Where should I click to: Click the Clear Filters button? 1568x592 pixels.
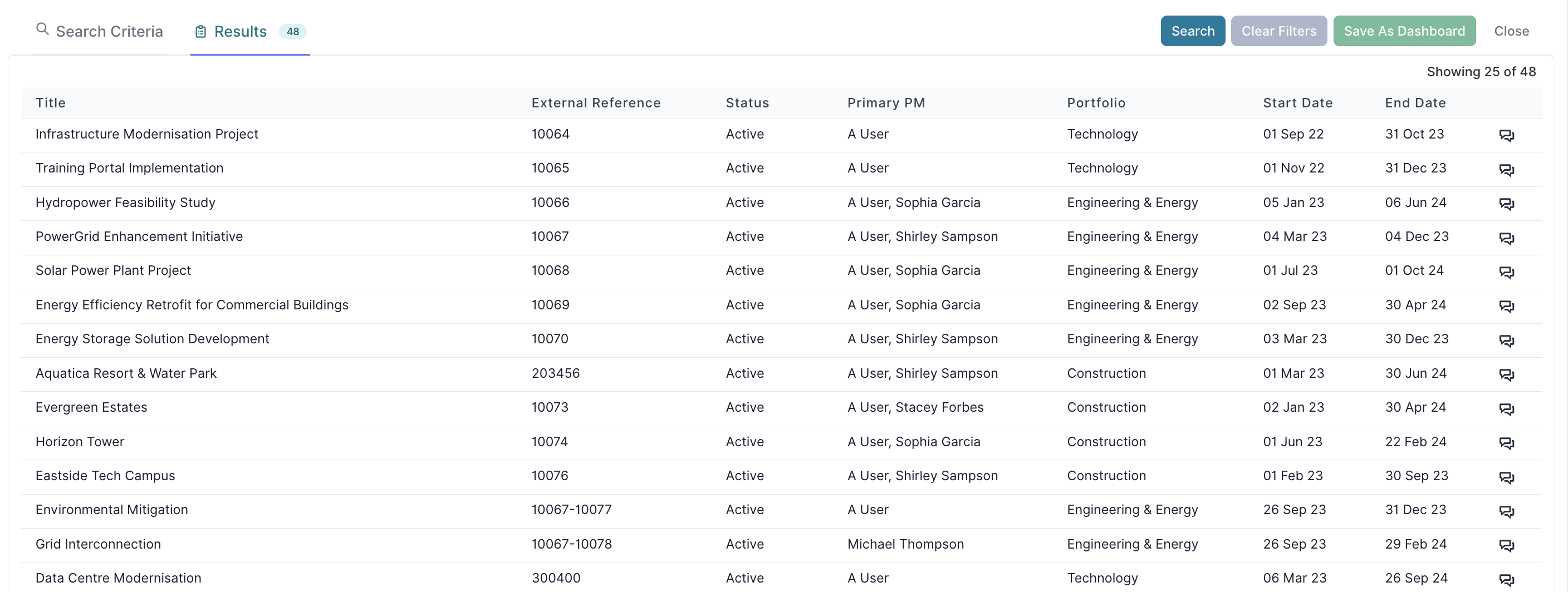[x=1278, y=31]
